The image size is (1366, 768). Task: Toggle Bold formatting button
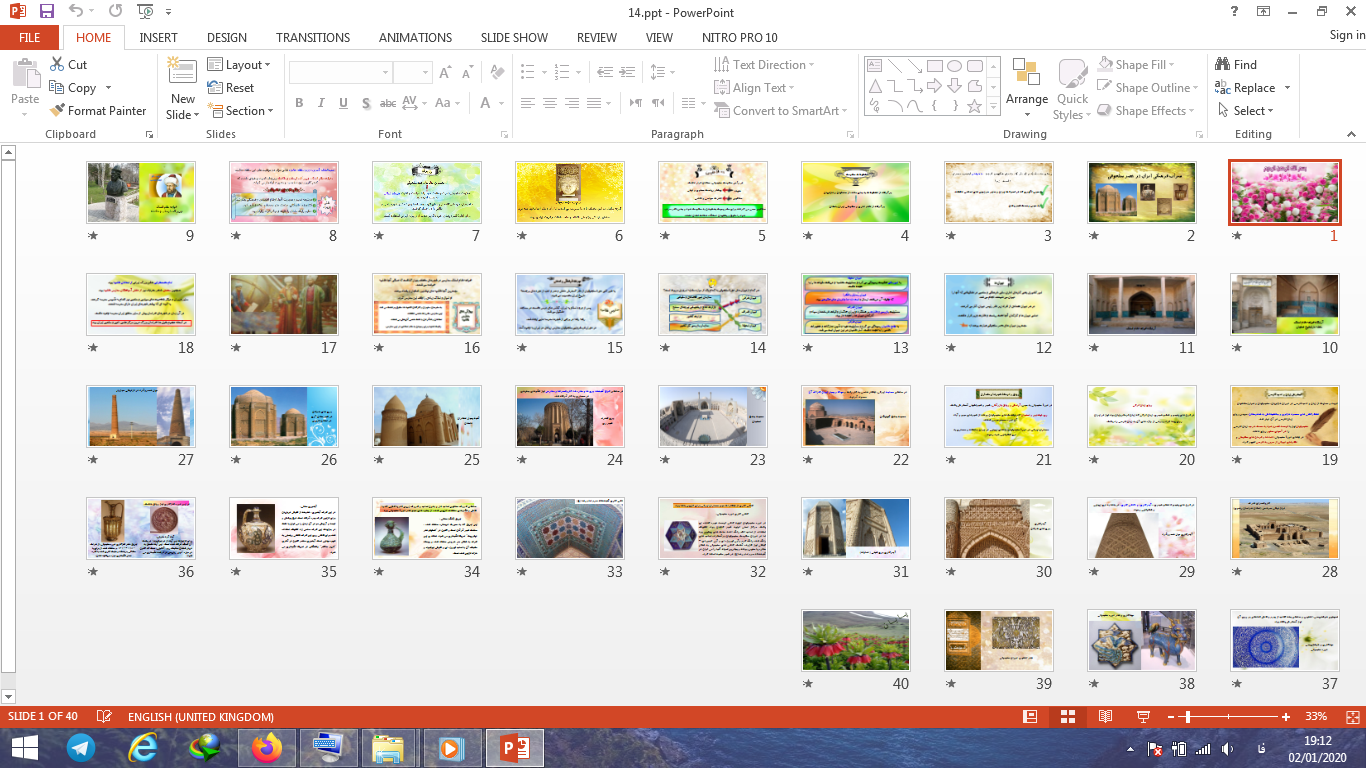click(299, 103)
